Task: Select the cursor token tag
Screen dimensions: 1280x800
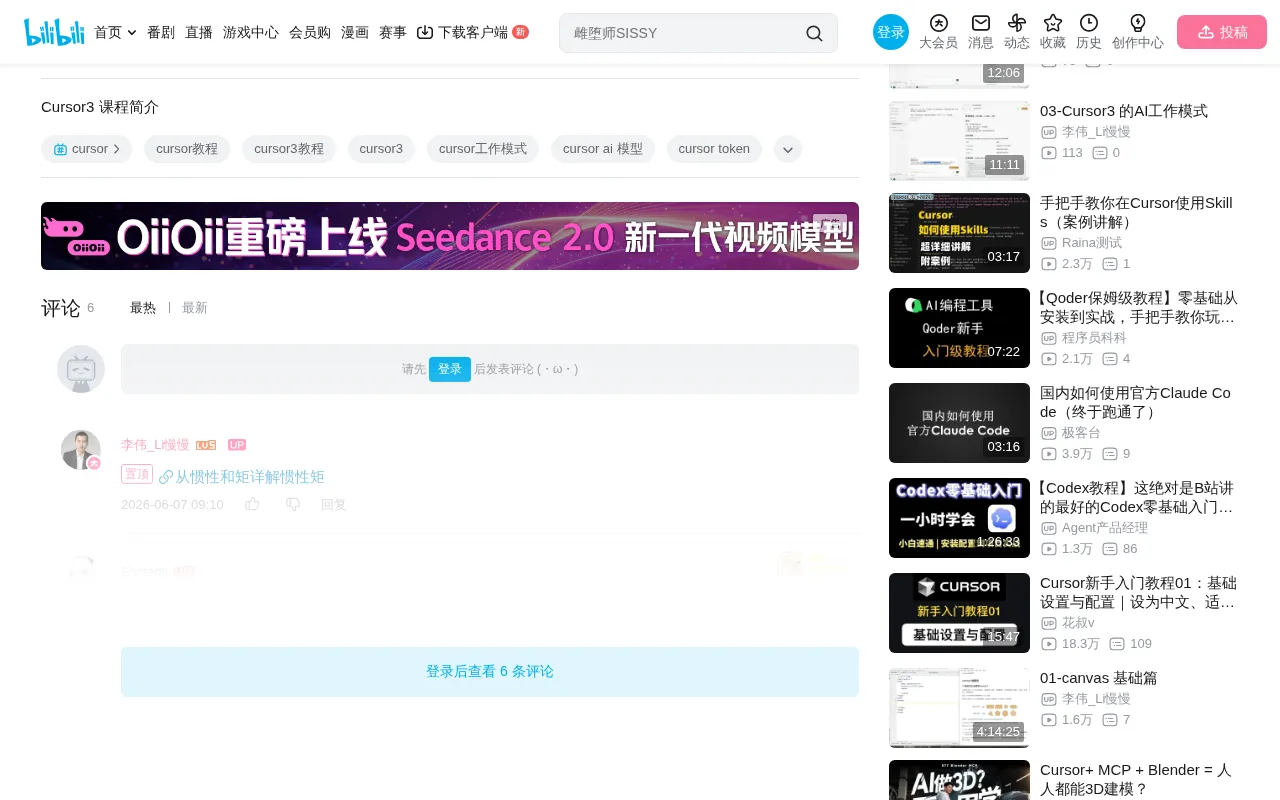Action: point(714,149)
